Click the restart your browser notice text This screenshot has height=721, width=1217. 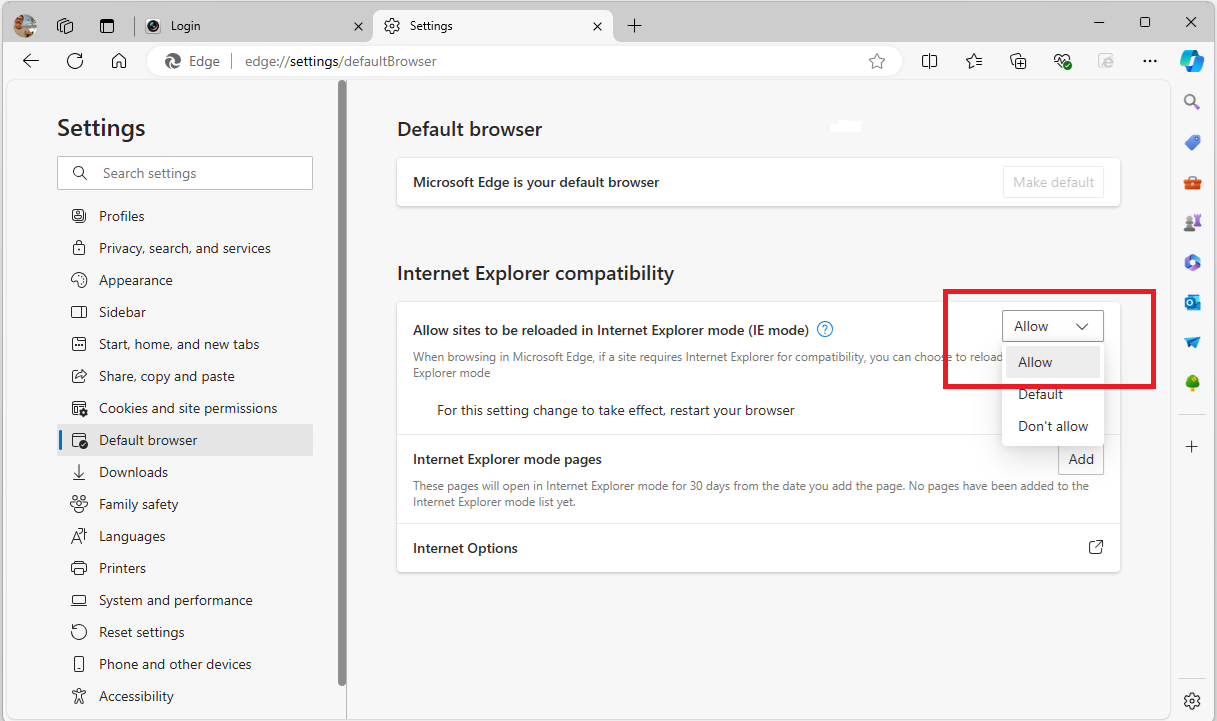point(616,410)
